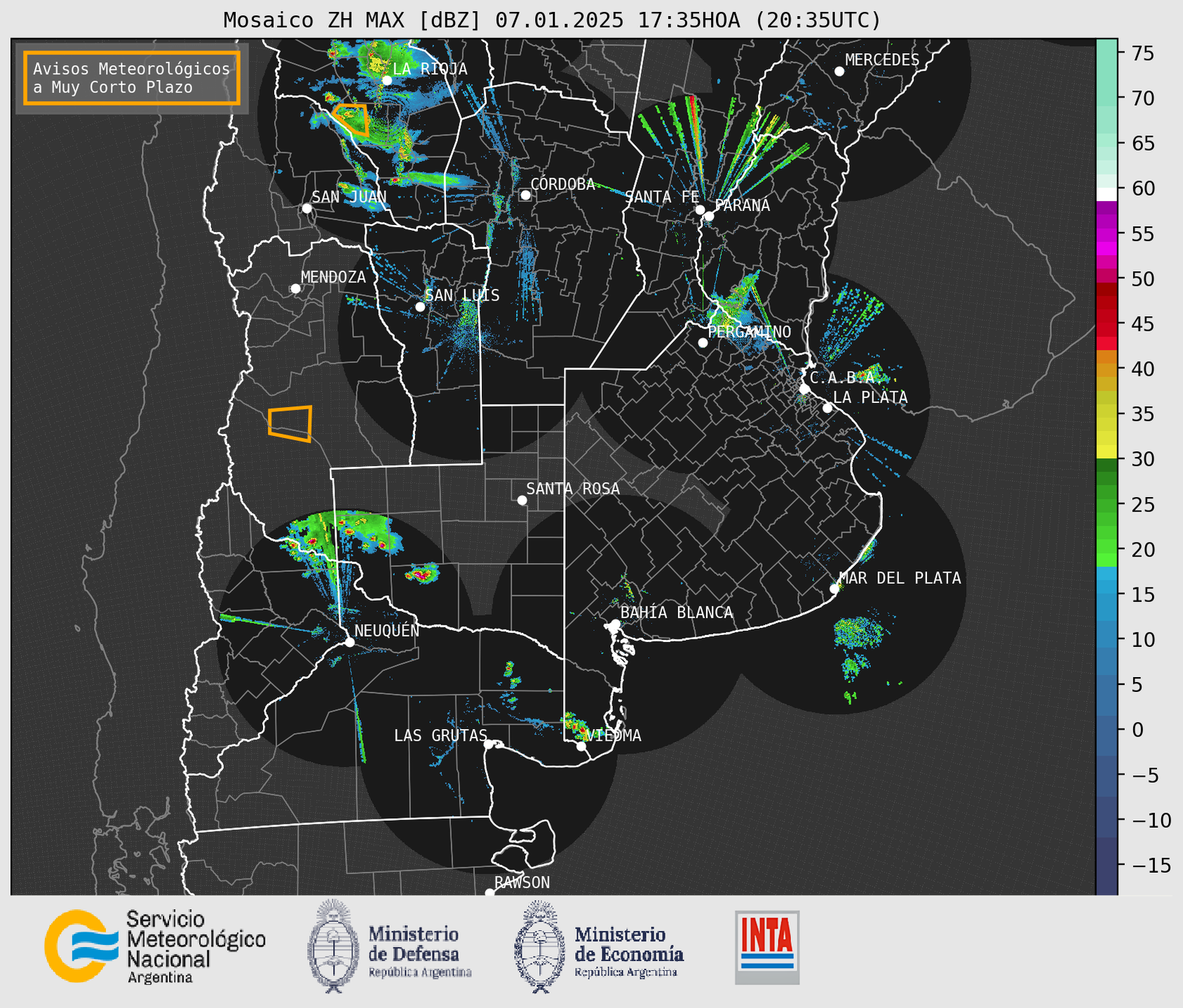Click the 0 scale tick label
1183x1008 pixels.
click(x=1137, y=730)
